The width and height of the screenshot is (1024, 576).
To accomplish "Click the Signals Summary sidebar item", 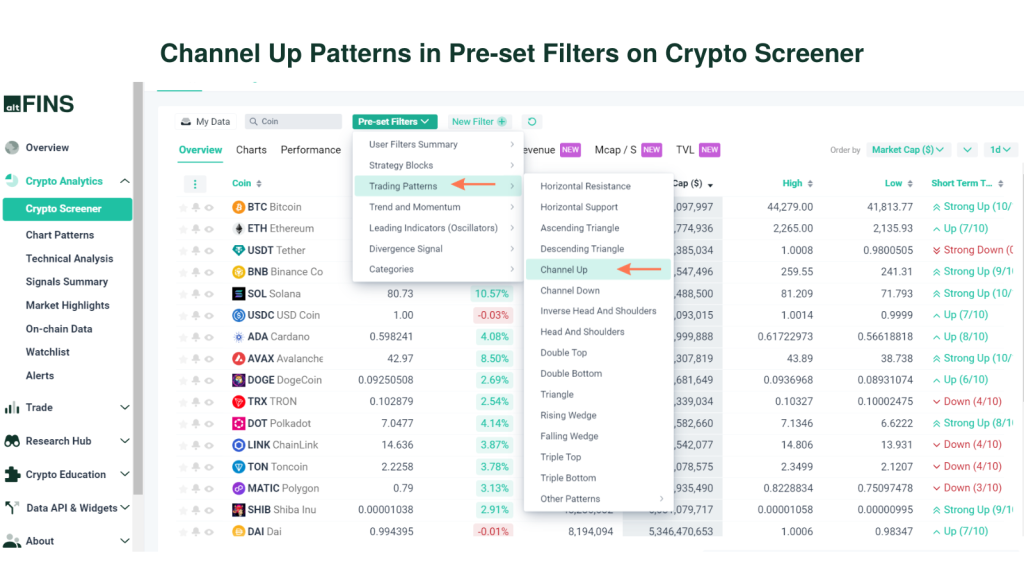I will point(67,281).
